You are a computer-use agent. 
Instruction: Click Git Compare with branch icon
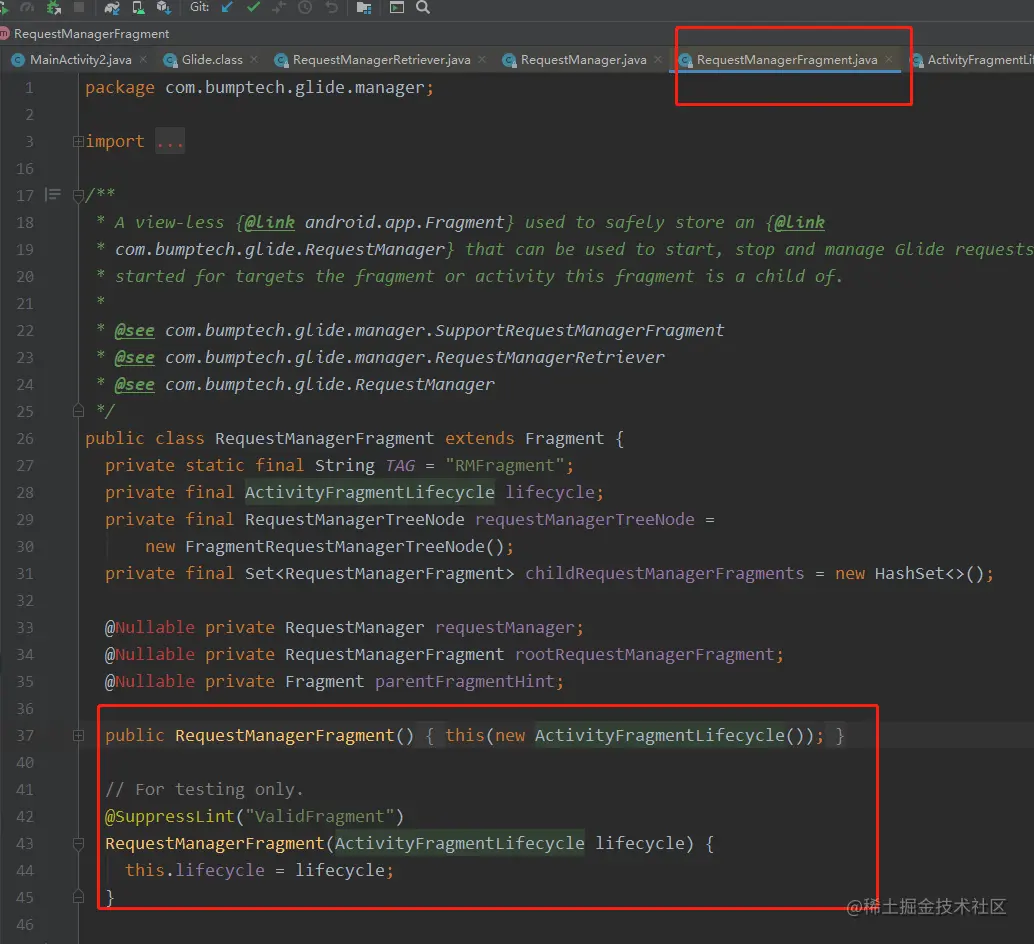279,7
